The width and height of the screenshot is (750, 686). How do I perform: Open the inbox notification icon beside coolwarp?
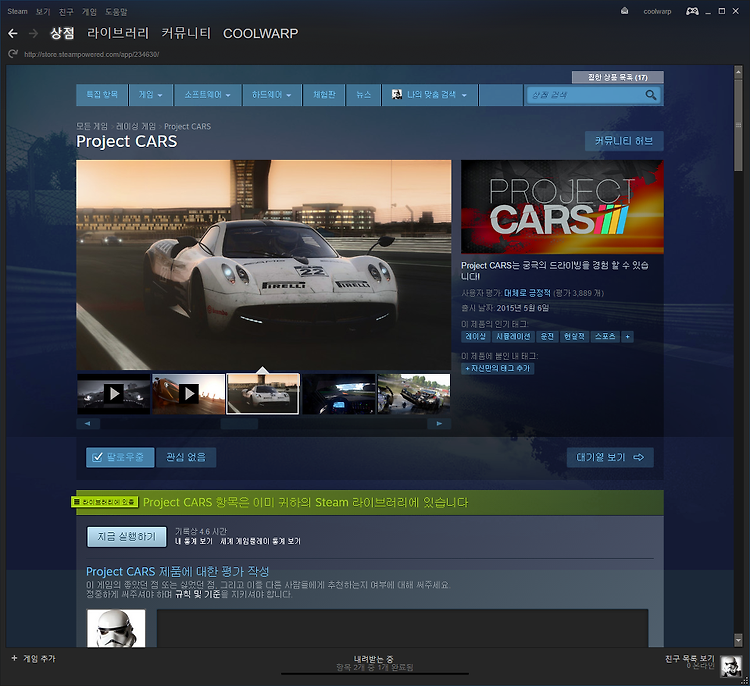coord(624,11)
